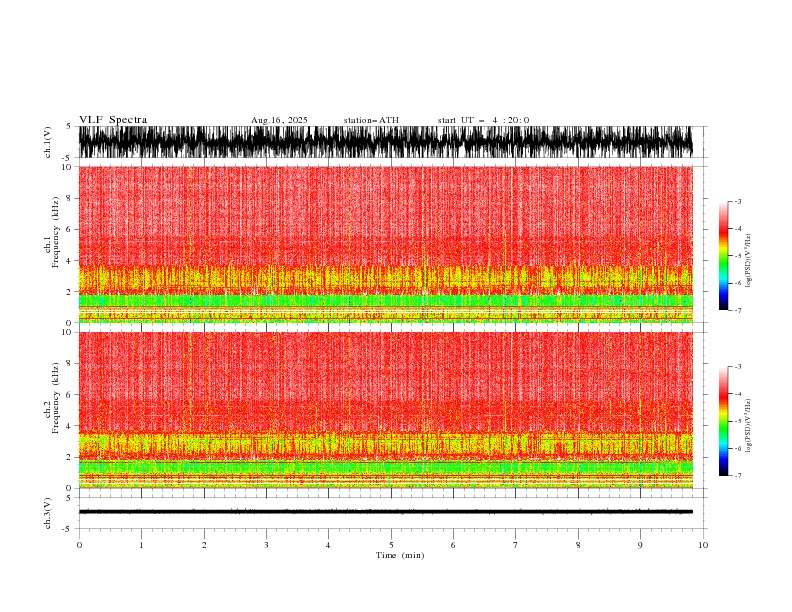Select the "start UT = 4 :20: 0" text
792x612 pixels.
coord(483,120)
